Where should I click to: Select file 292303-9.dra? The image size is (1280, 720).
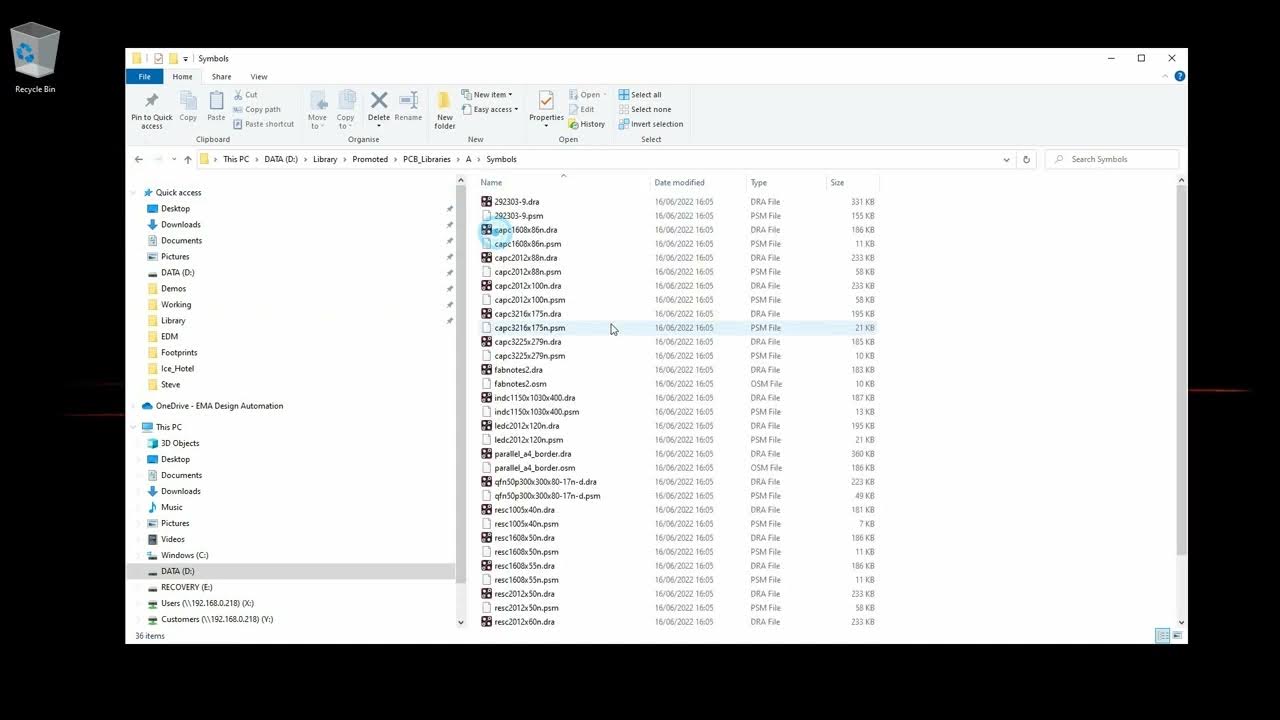[516, 202]
